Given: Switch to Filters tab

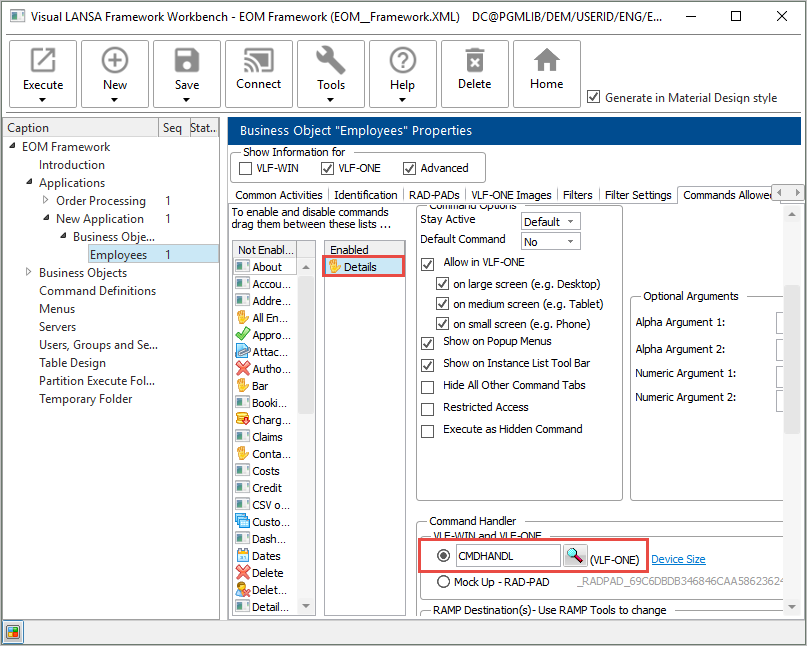Looking at the screenshot, I should 577,195.
